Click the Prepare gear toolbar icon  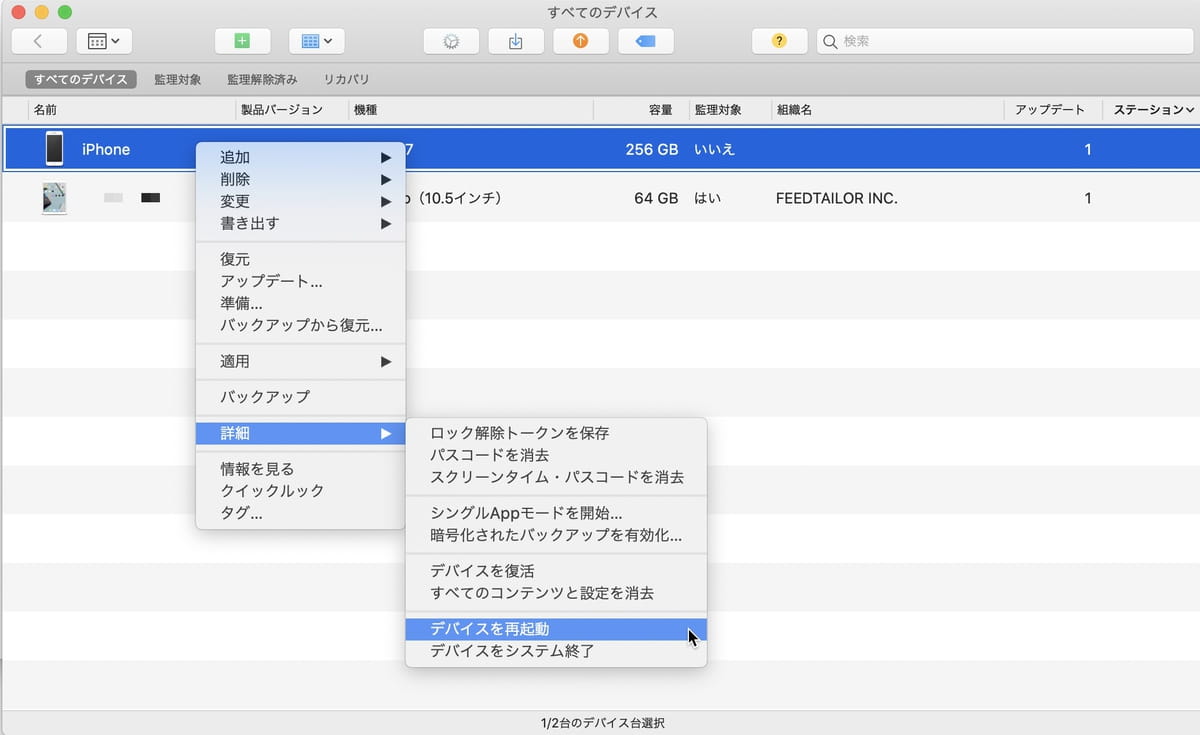click(451, 41)
